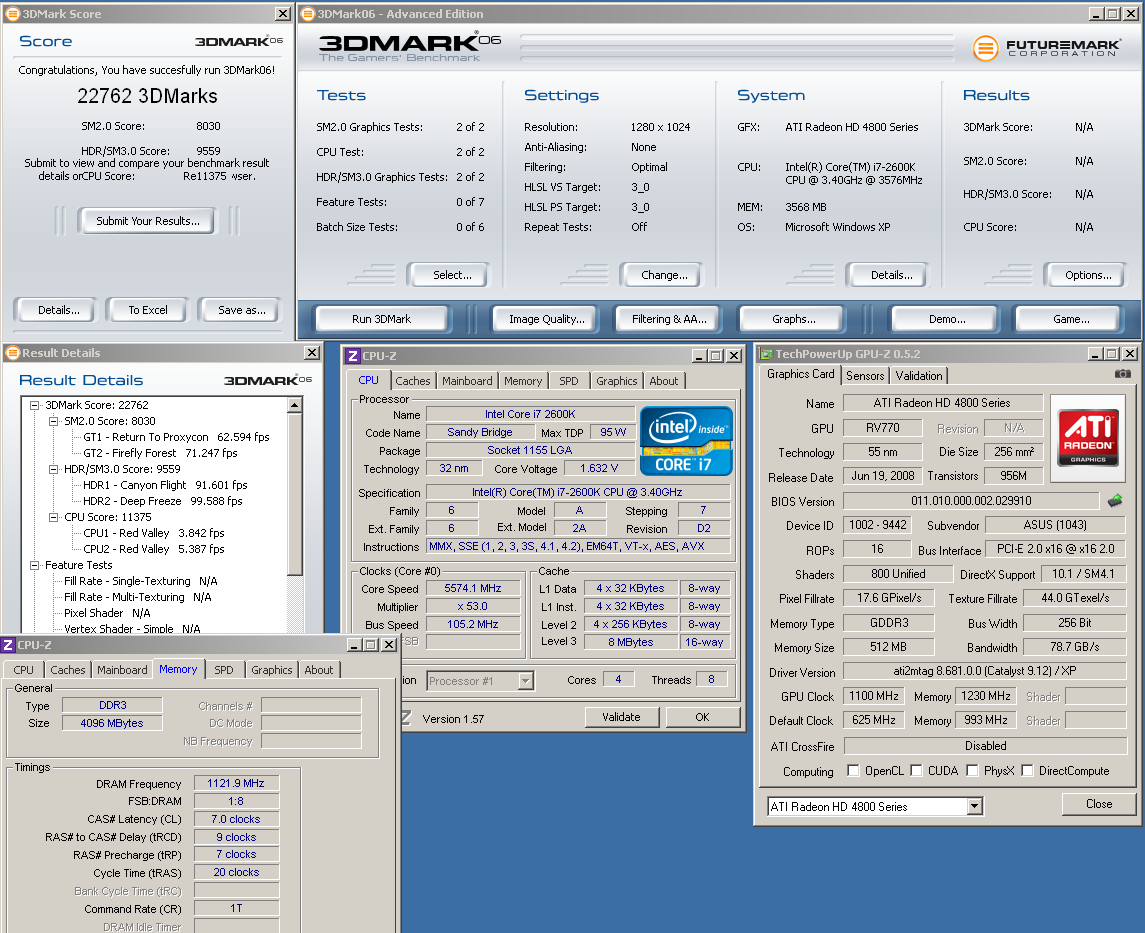Click the Result Details scrollbar up arrow
Image resolution: width=1145 pixels, height=933 pixels.
tap(294, 404)
